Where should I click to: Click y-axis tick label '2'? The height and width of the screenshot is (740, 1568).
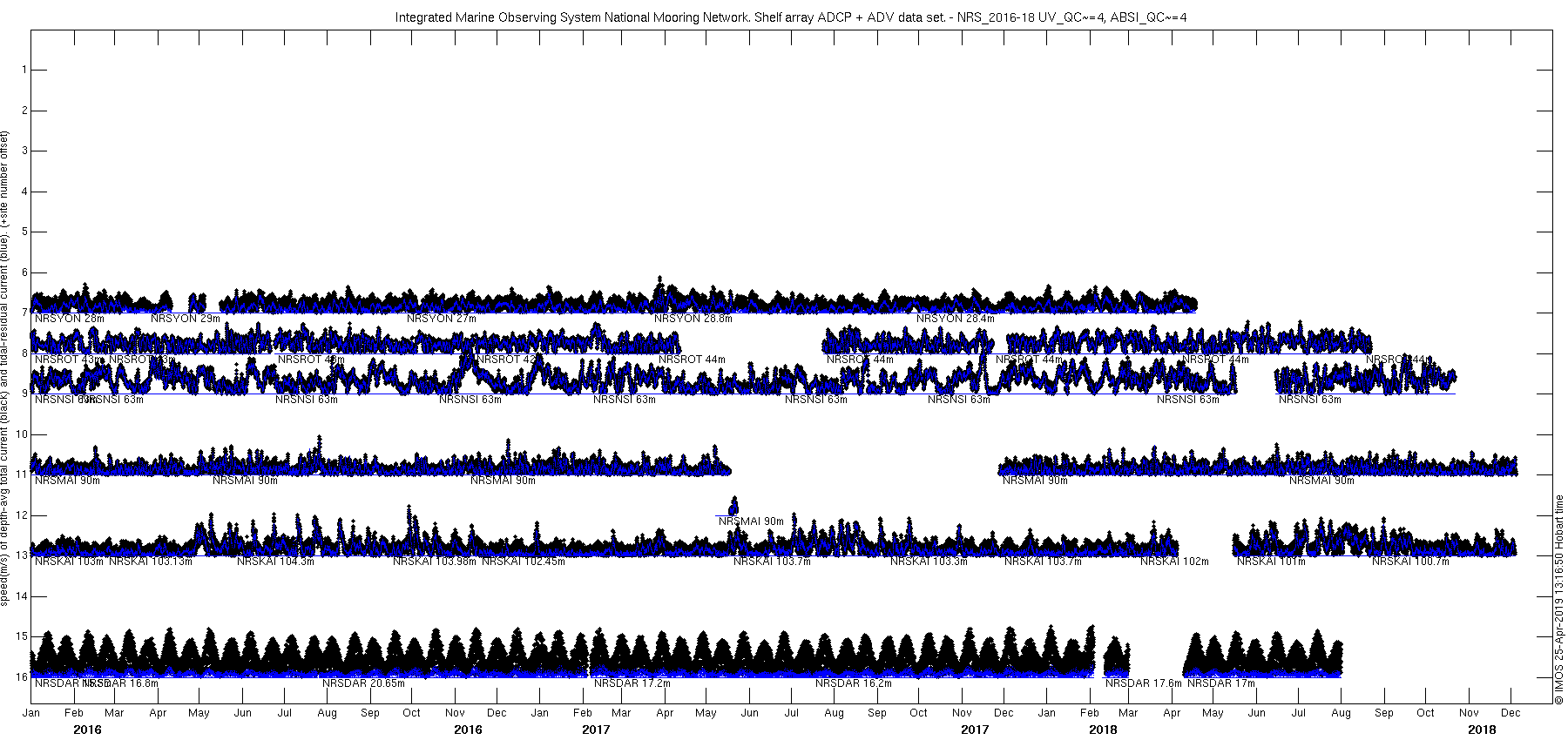click(24, 111)
